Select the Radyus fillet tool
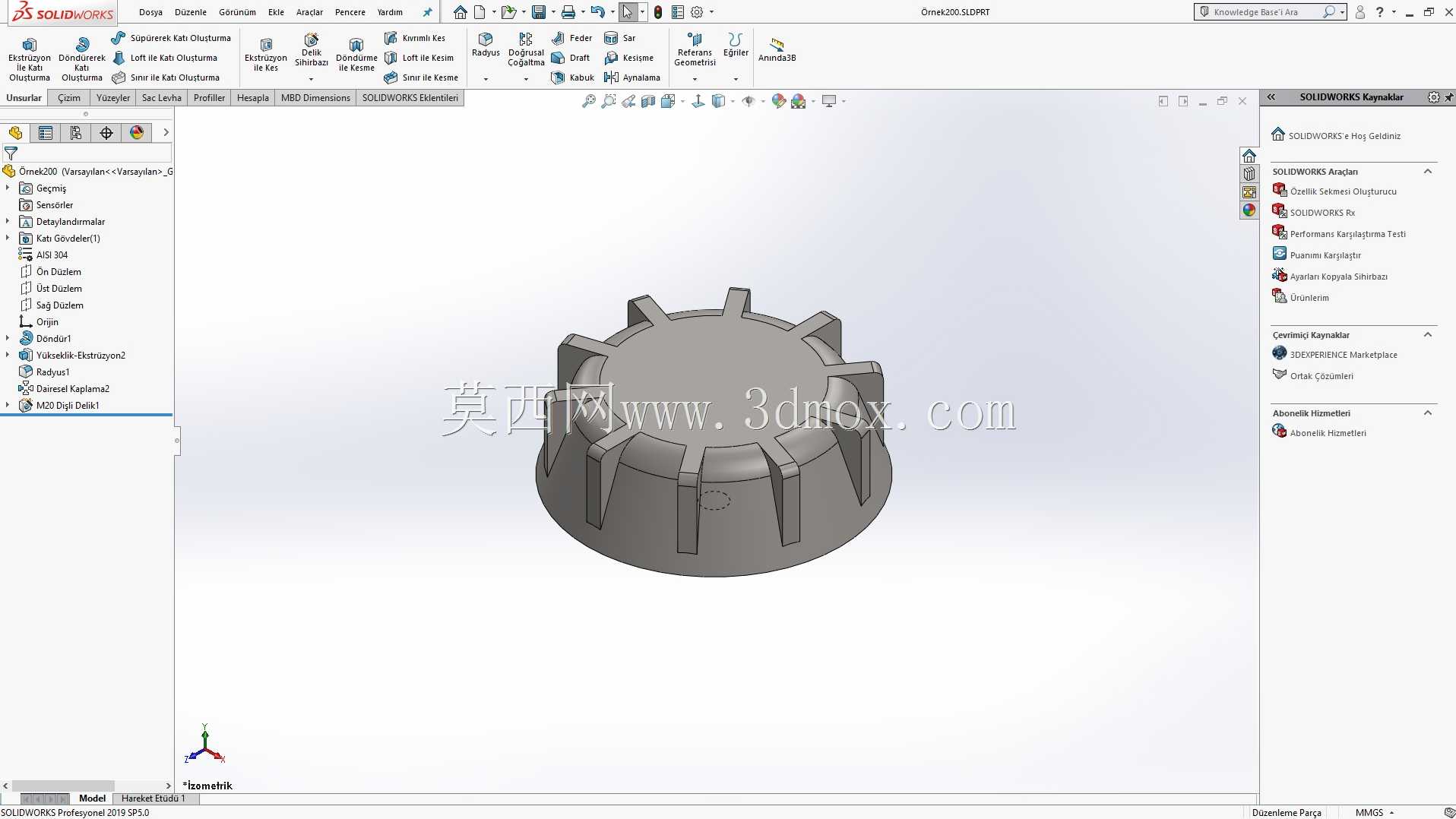 486,46
